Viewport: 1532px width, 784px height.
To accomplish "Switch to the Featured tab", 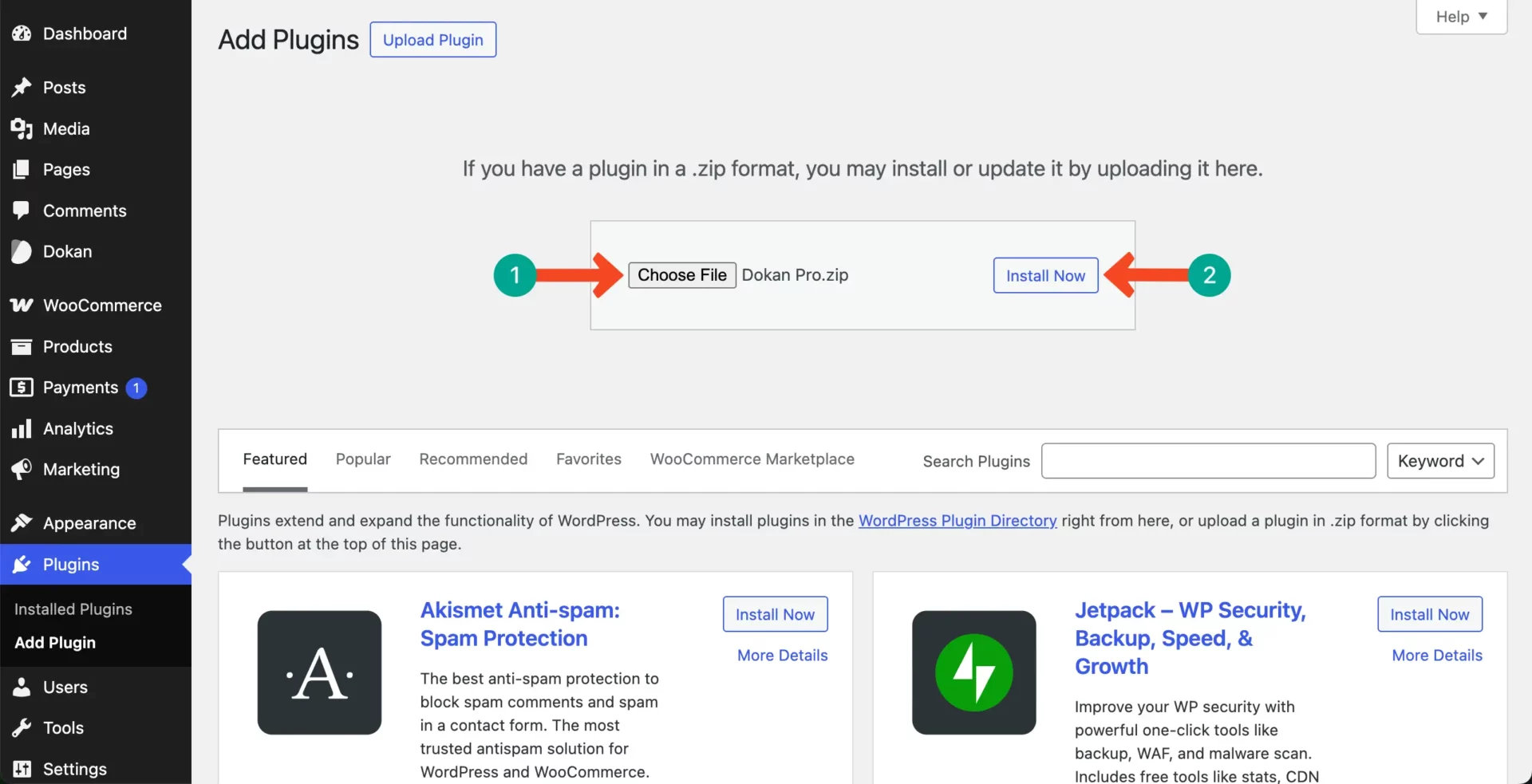I will click(x=274, y=459).
